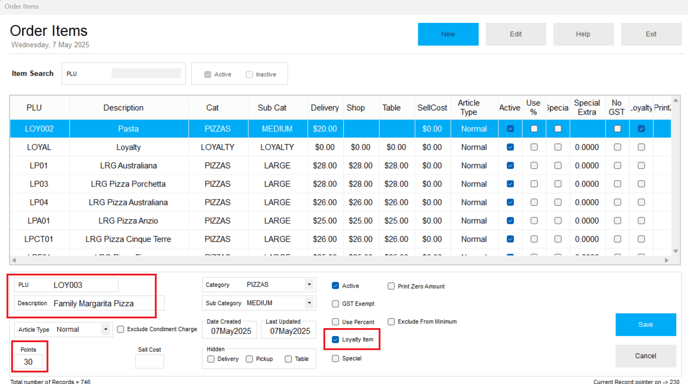This screenshot has height=384, width=688.
Task: Sort by the SellCost column header
Action: point(432,108)
